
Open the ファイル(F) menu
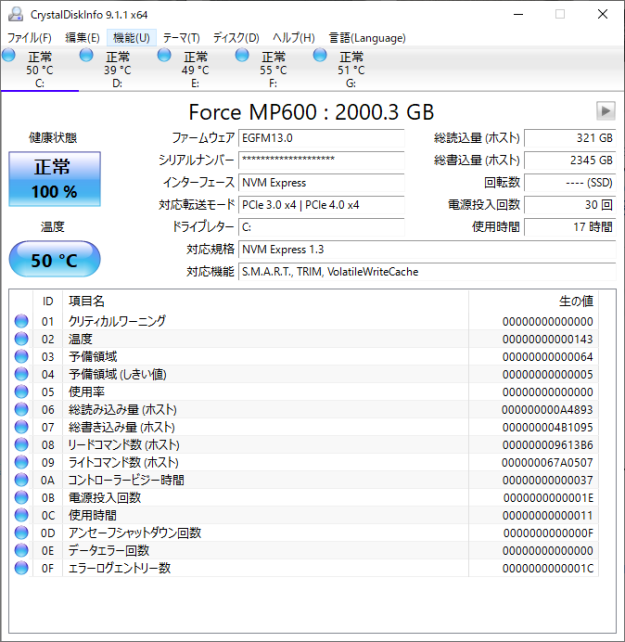pyautogui.click(x=29, y=38)
